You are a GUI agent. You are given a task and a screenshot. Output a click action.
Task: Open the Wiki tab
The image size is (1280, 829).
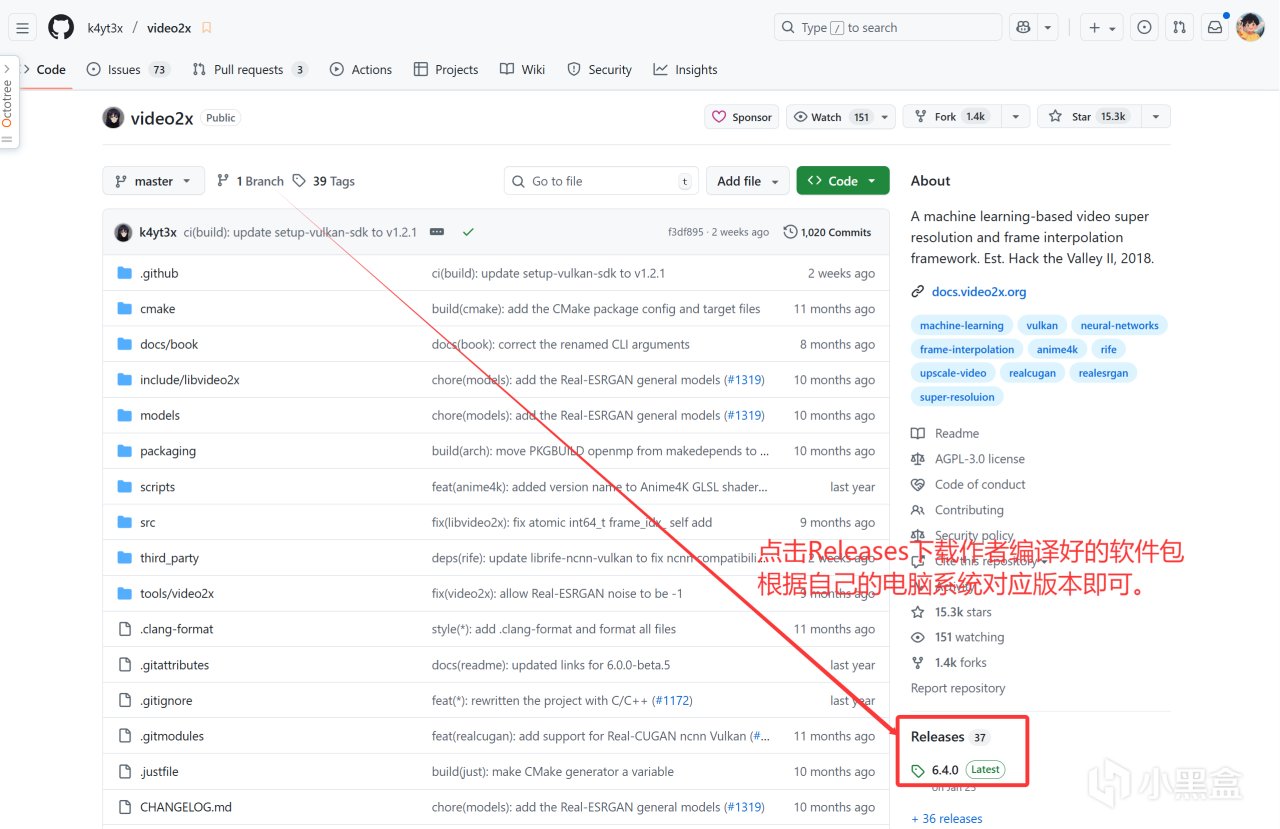click(x=523, y=69)
